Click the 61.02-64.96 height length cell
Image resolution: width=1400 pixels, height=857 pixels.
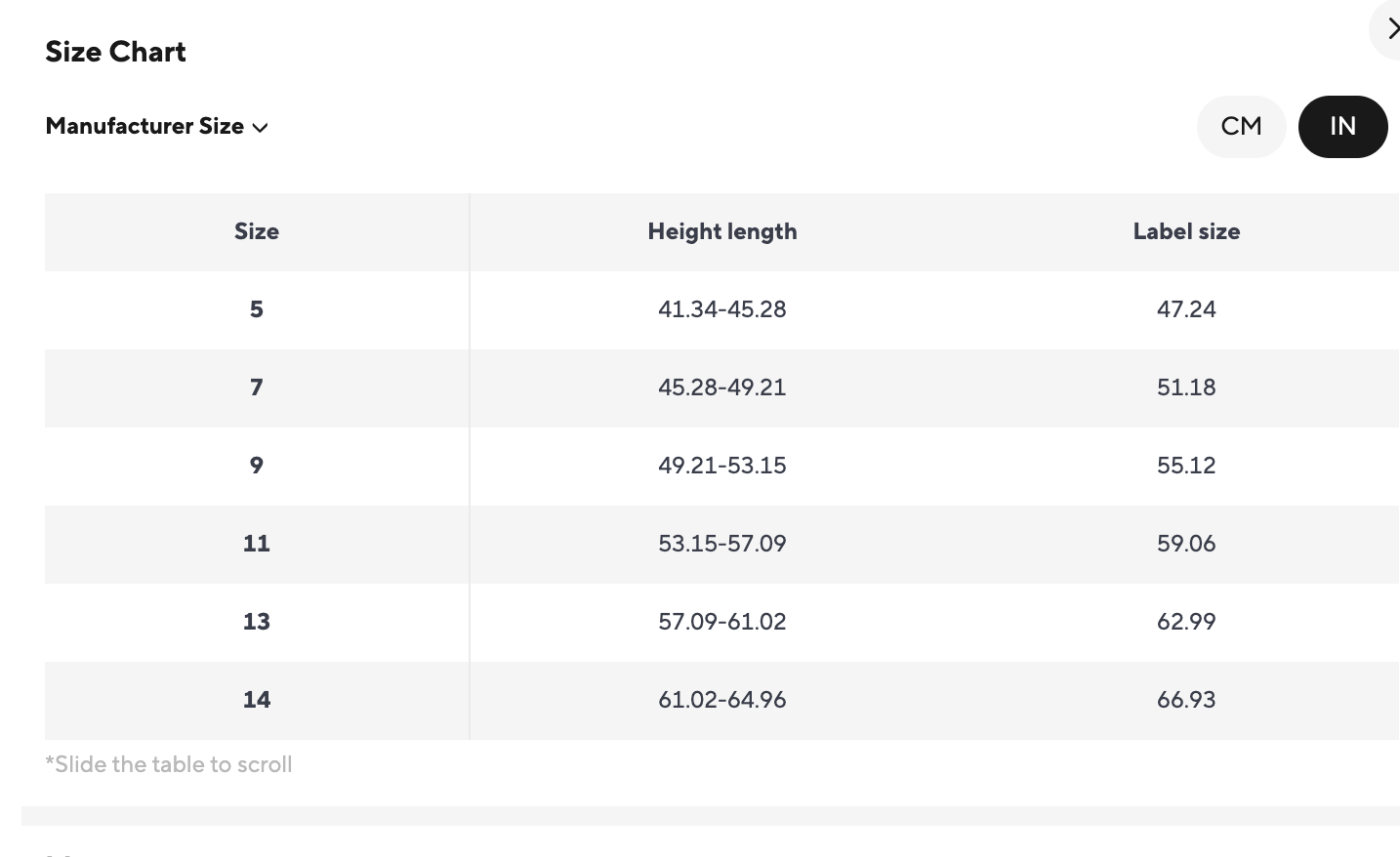(721, 700)
